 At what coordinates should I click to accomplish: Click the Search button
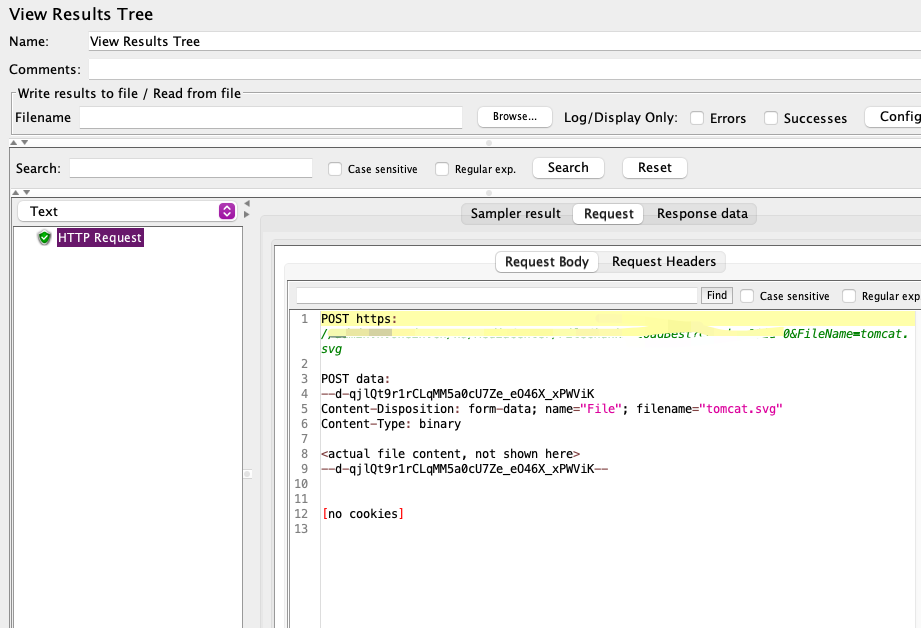568,168
